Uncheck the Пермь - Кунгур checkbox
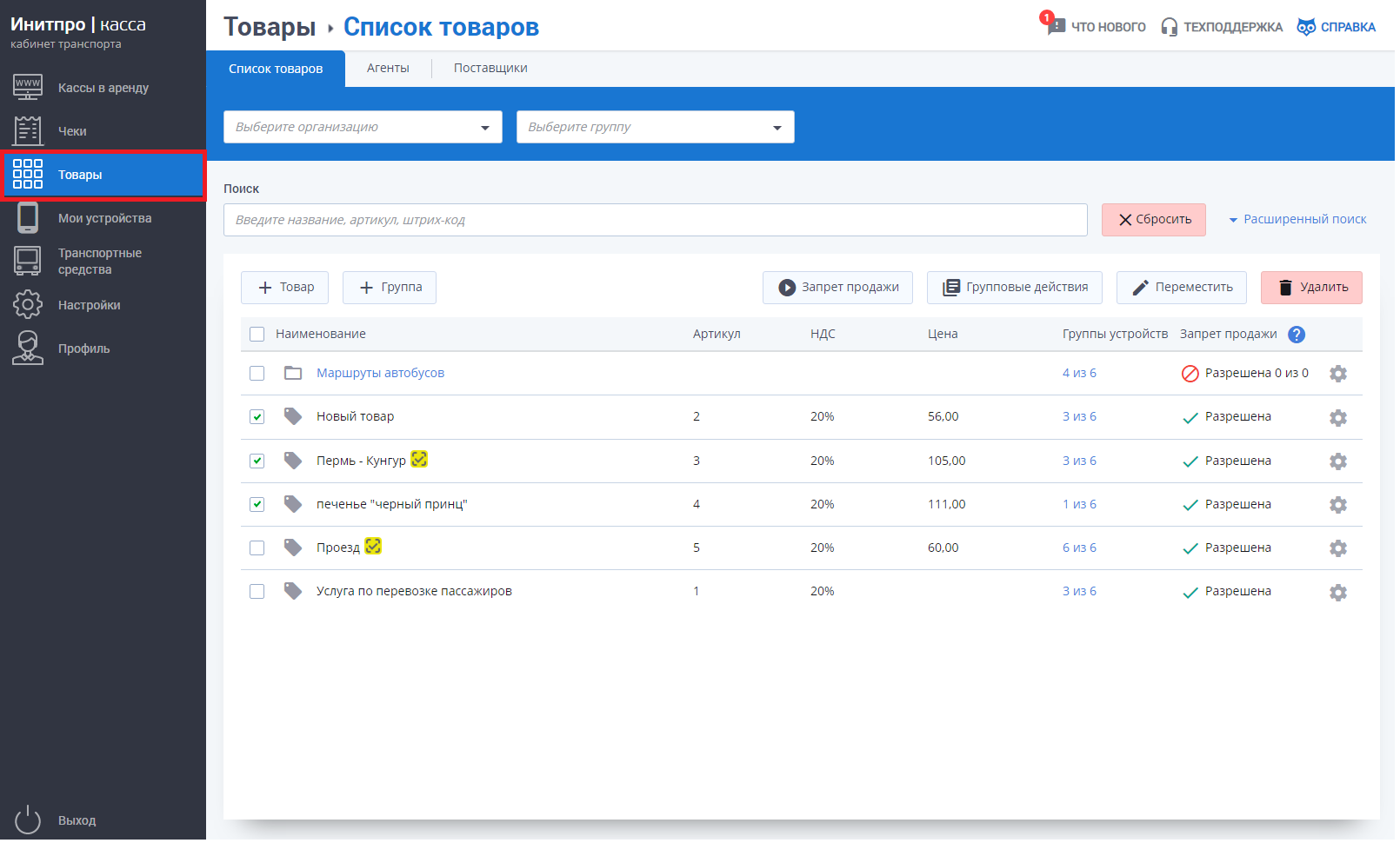This screenshot has width=1400, height=843. point(257,461)
